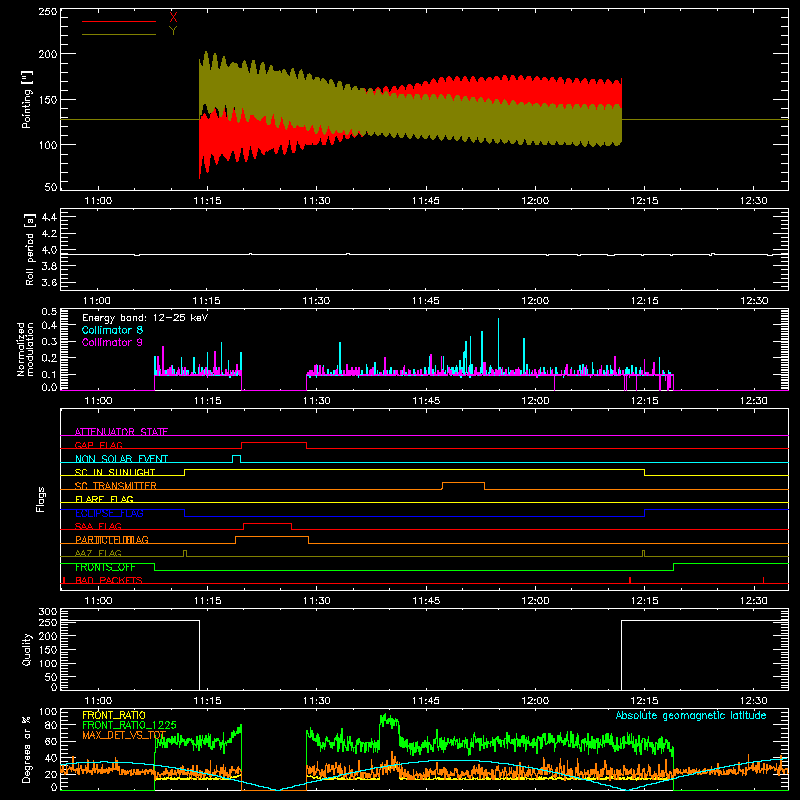The width and height of the screenshot is (800, 800).
Task: Click the 11:45 tick label under roll period plot
Action: pyautogui.click(x=426, y=301)
